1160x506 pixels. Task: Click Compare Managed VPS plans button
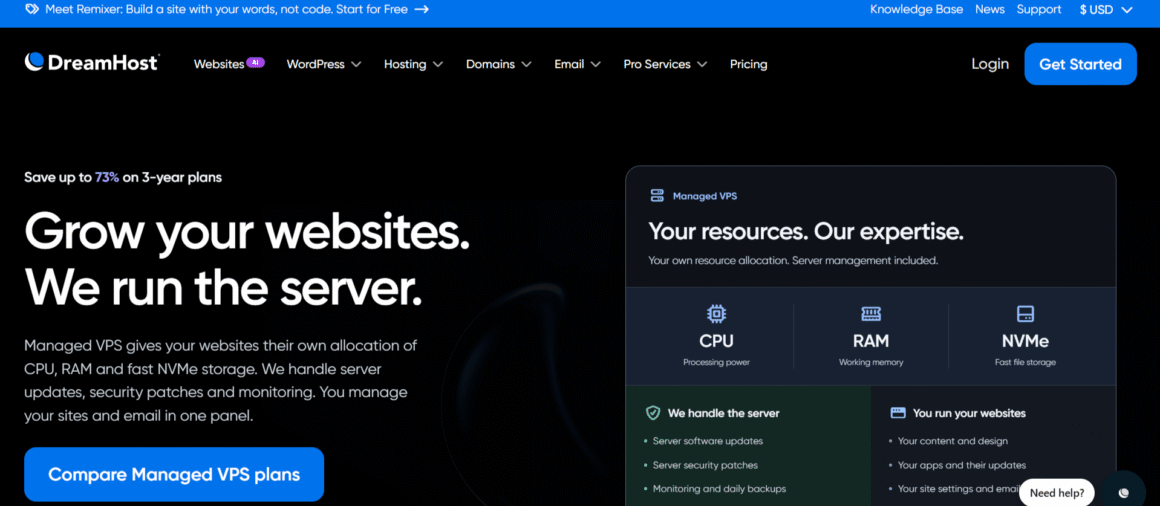pos(174,474)
